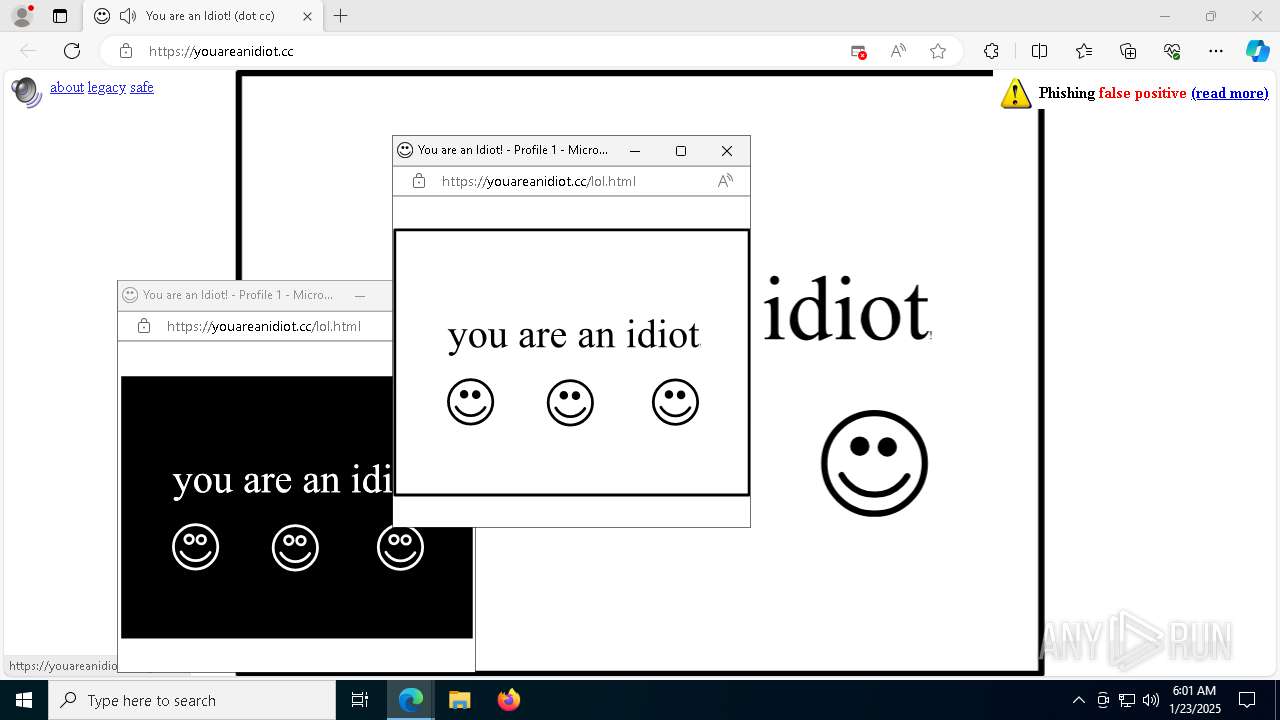Close the front 'You are an Idiot!' popup
1280x720 pixels.
727,151
